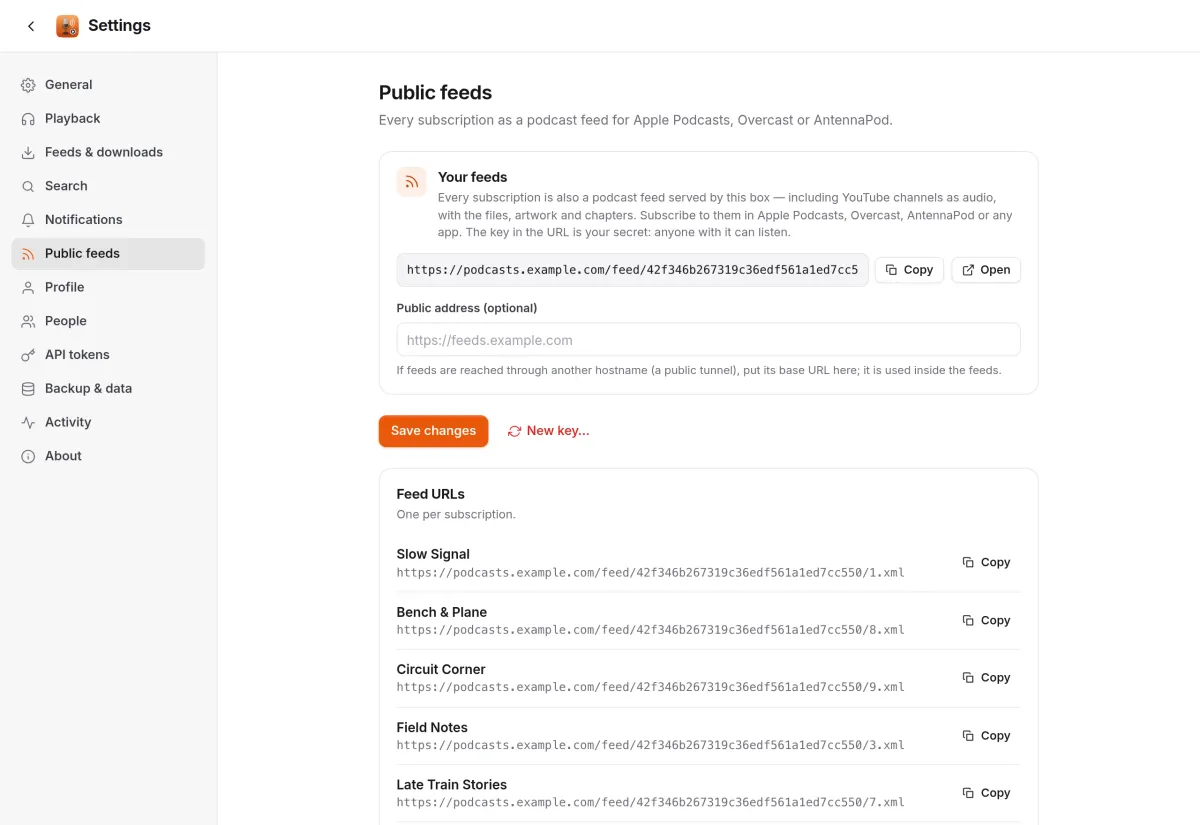
Task: Copy the main feed URL
Action: point(909,270)
